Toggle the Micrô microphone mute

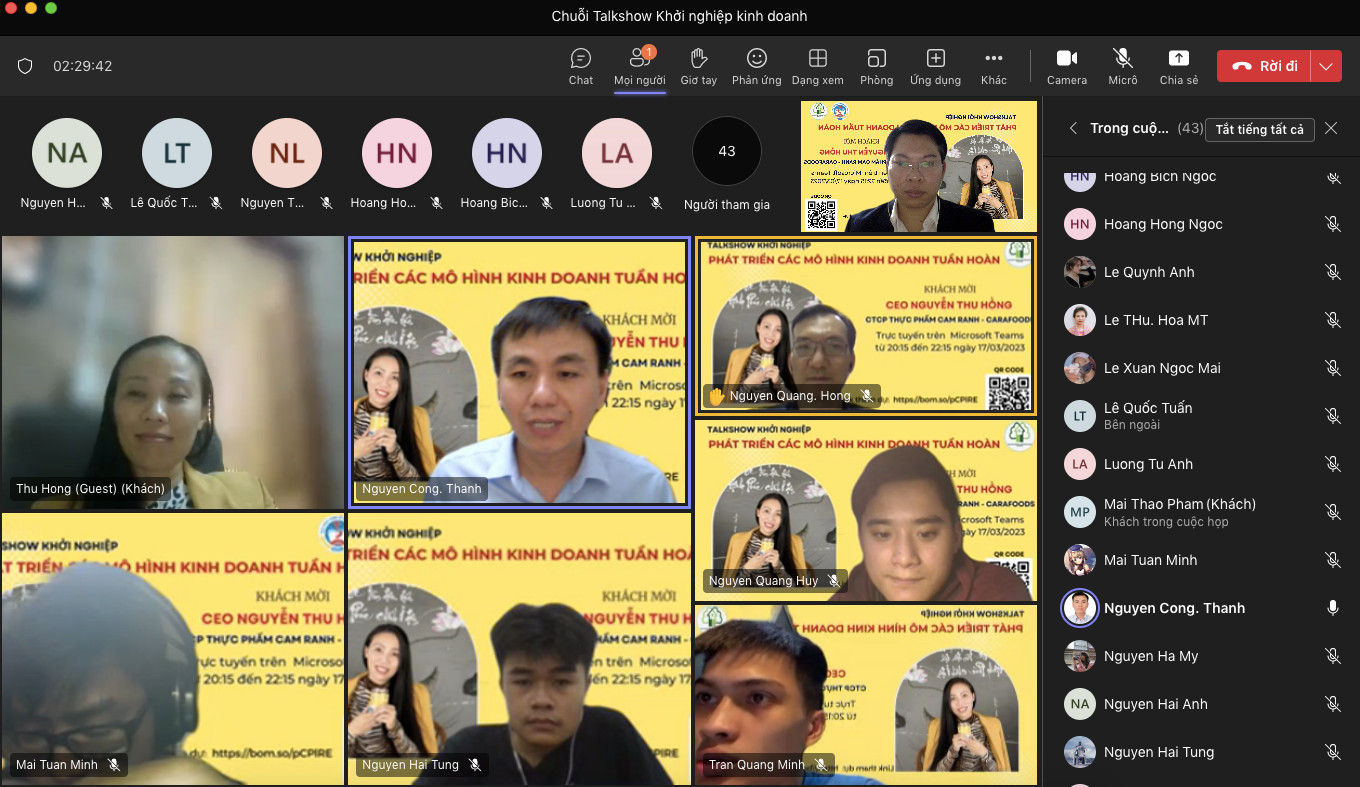[x=1123, y=65]
